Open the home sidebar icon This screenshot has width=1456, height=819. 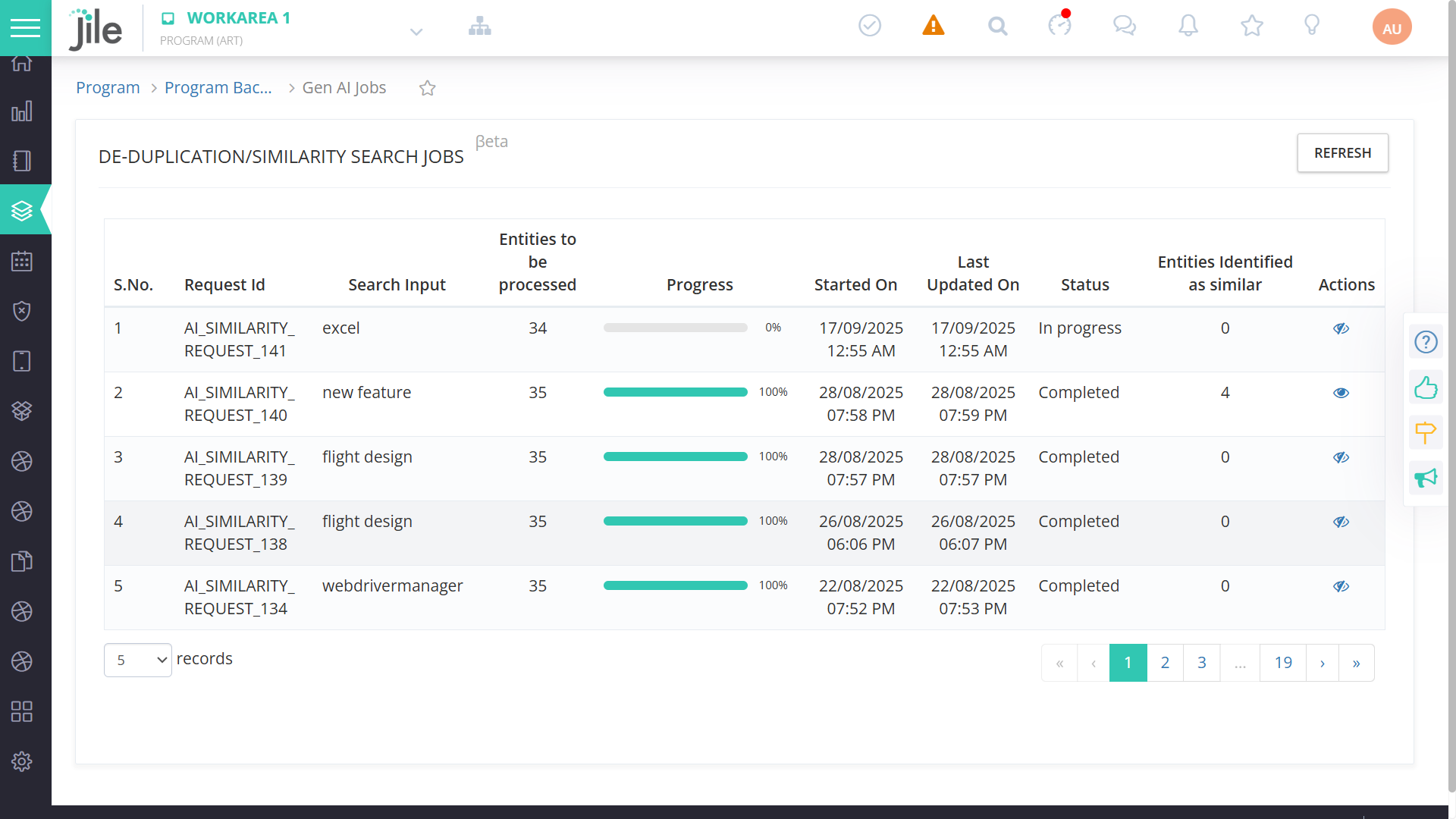tap(22, 64)
